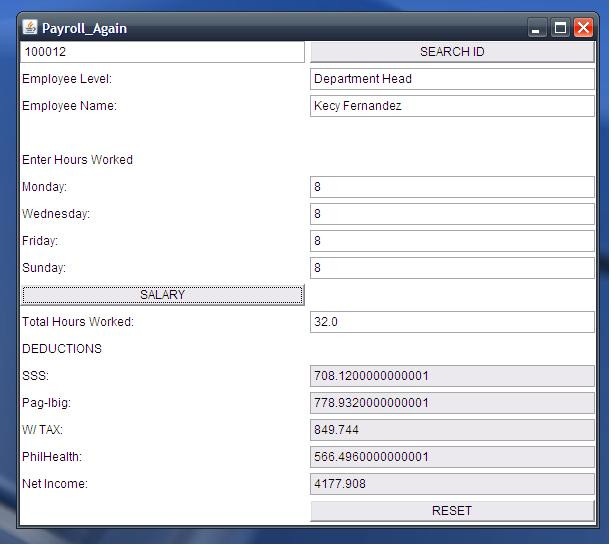This screenshot has height=546, width=611.
Task: Select the Pag-Ibig deduction value field
Action: 452,403
